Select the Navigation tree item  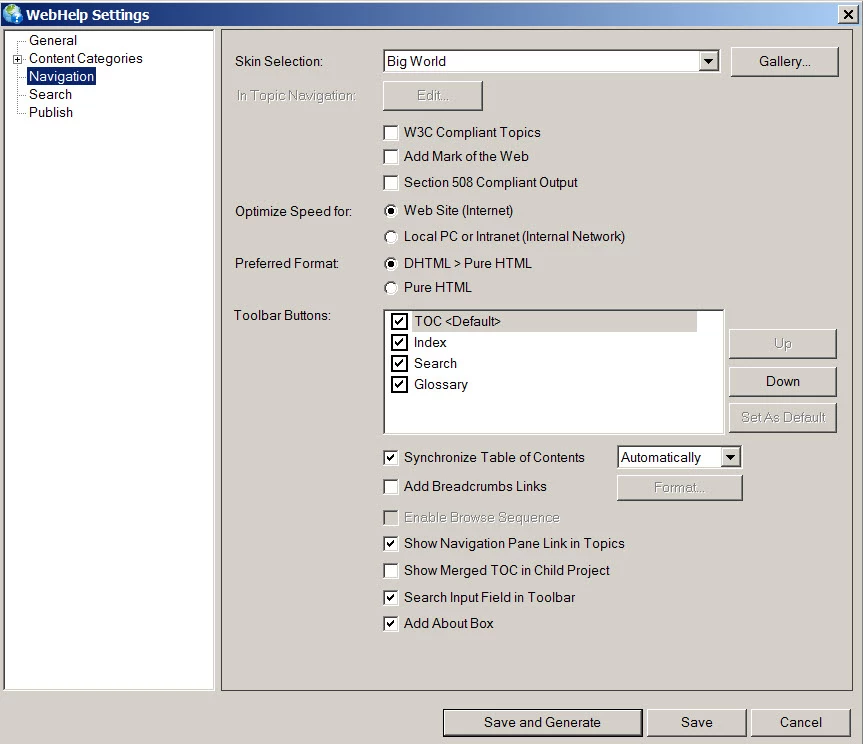(61, 76)
